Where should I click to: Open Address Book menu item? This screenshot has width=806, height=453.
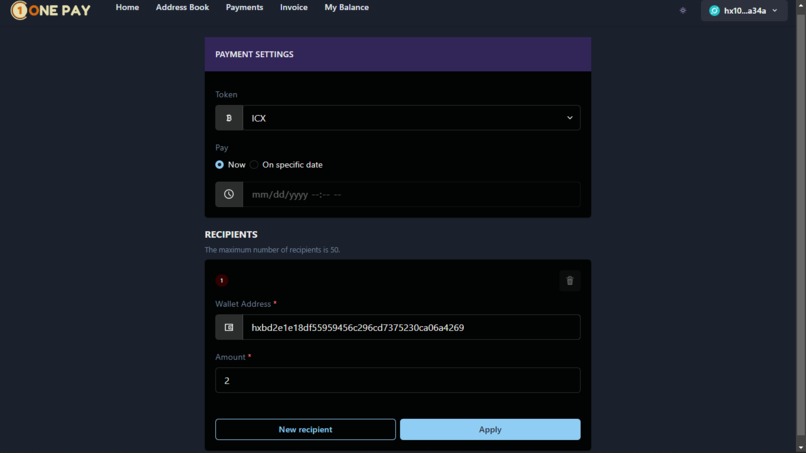click(x=182, y=7)
